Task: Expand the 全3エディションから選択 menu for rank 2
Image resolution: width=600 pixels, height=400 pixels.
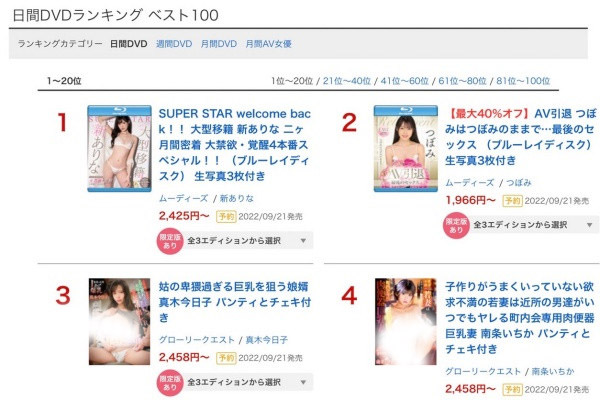Action: point(533,225)
